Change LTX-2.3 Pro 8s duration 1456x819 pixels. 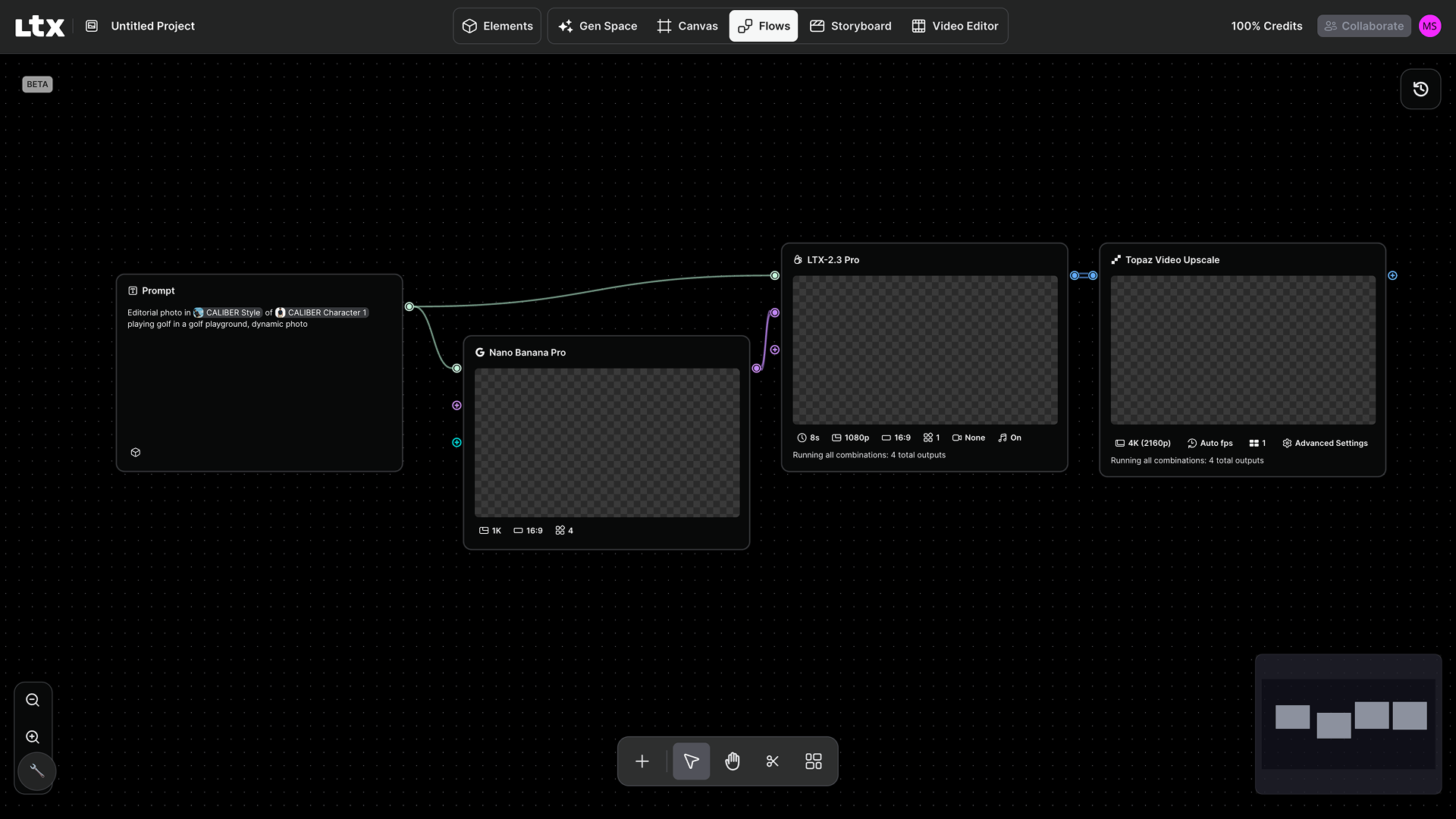[808, 438]
